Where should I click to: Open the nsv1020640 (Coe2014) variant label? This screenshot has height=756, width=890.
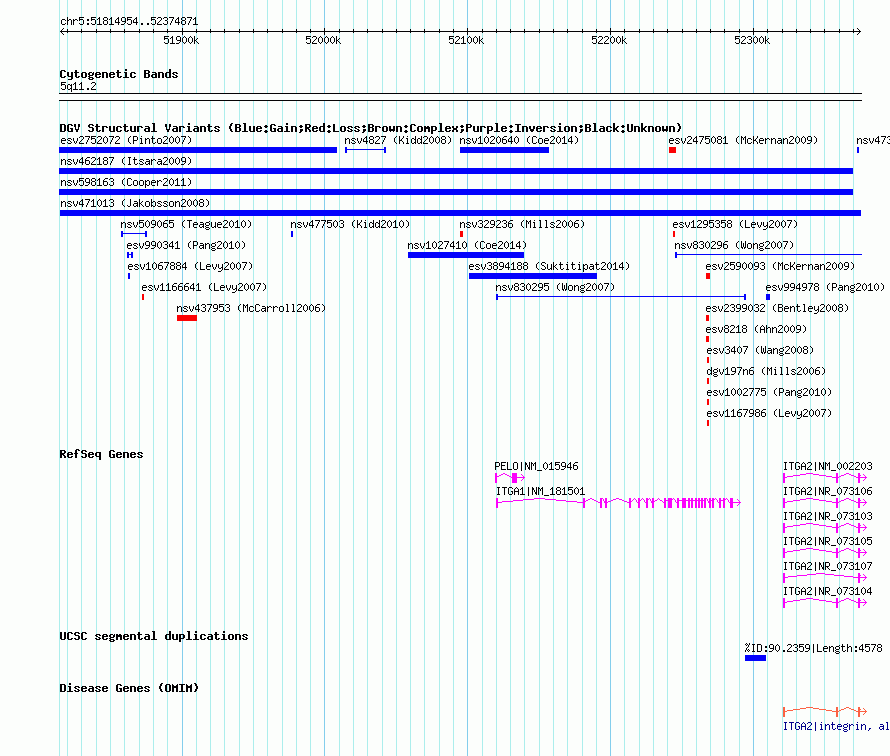click(x=519, y=140)
